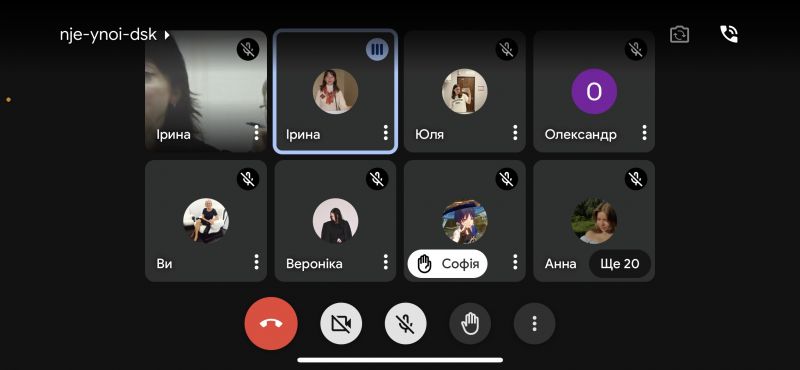Tap the purple O avatar of Олександр
This screenshot has width=800, height=370.
tap(594, 91)
